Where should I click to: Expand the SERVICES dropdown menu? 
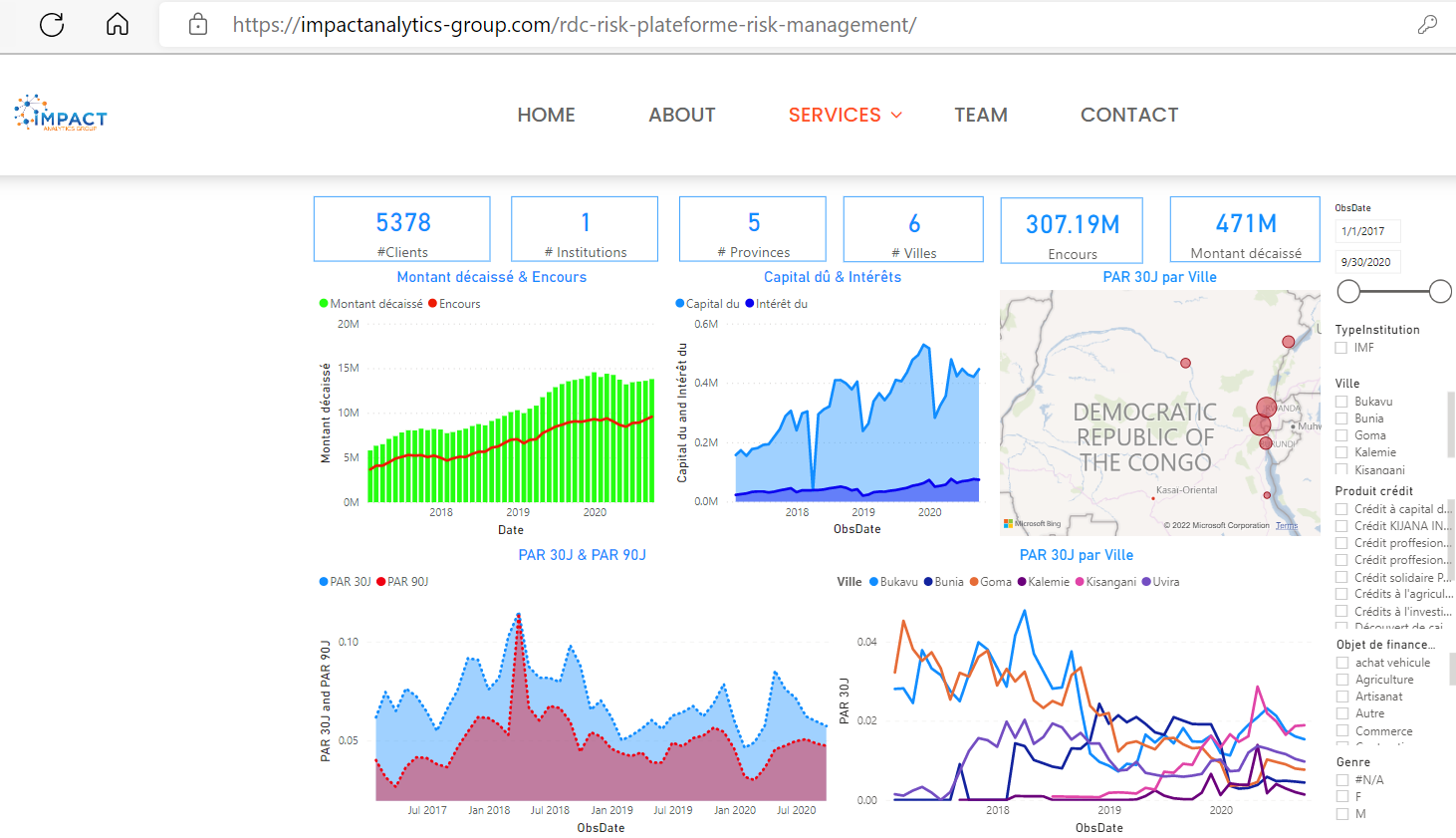[845, 115]
